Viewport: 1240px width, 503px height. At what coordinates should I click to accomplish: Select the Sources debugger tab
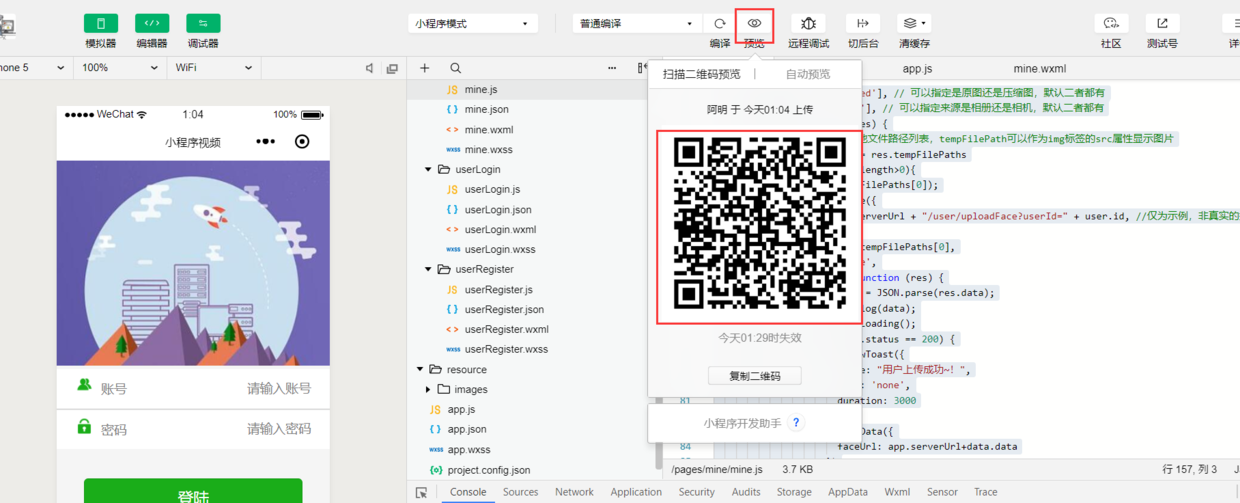point(520,492)
